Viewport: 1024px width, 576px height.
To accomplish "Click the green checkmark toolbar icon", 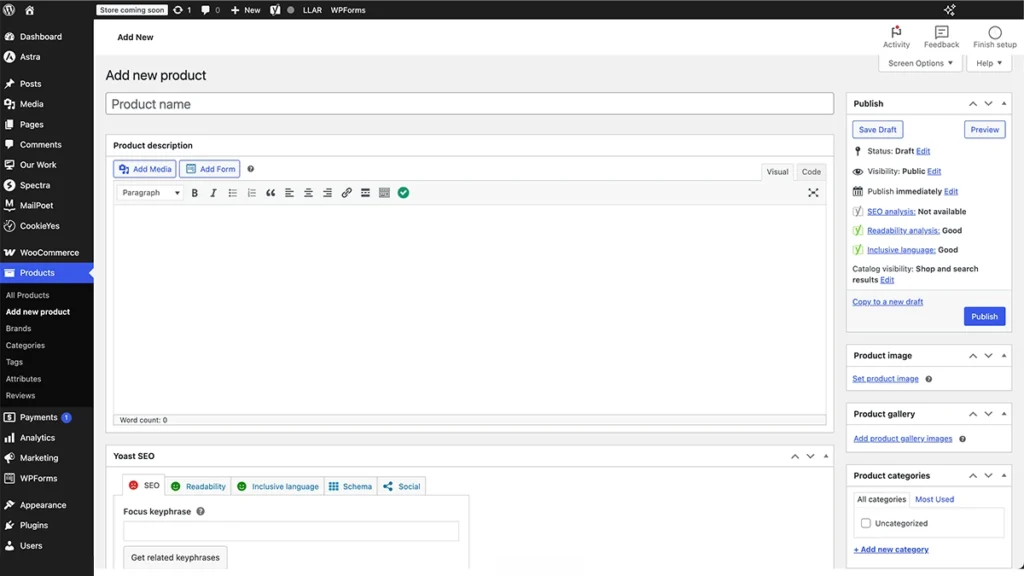I will 404,193.
